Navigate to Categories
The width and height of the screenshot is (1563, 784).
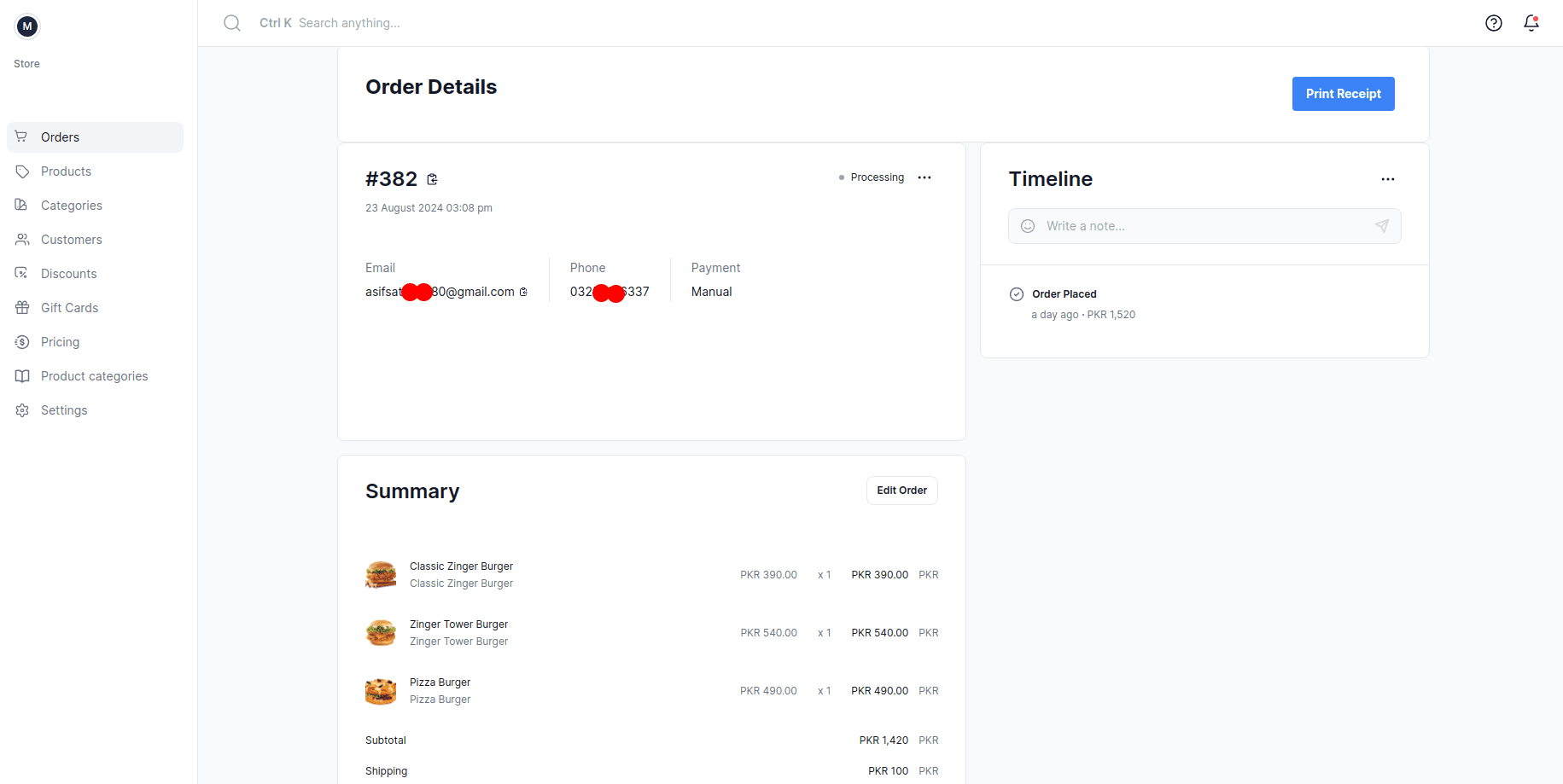pyautogui.click(x=95, y=206)
